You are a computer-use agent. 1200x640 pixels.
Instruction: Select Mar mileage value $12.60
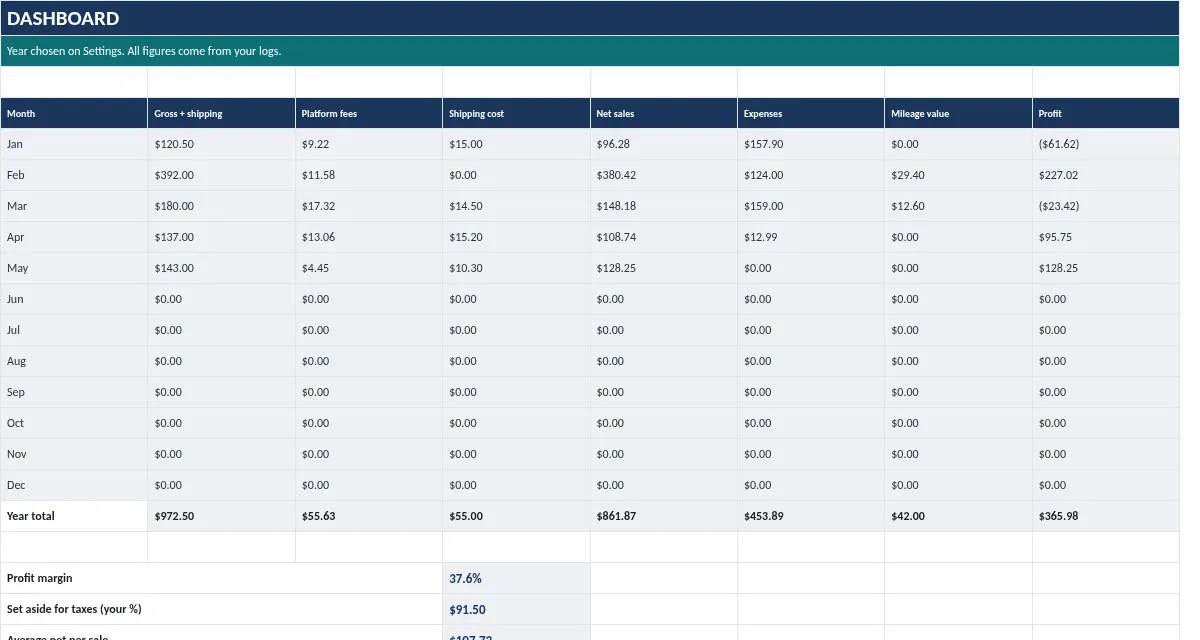958,206
